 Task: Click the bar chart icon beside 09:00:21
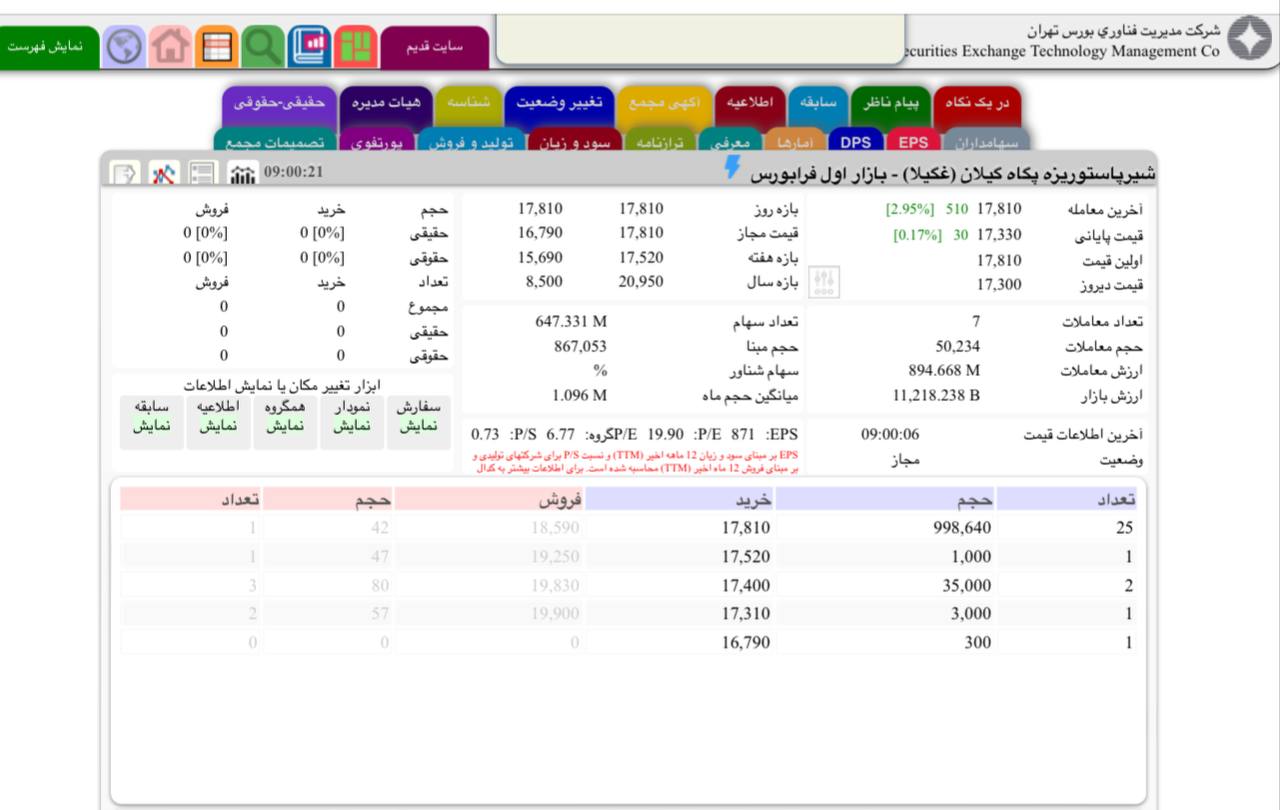click(x=242, y=173)
